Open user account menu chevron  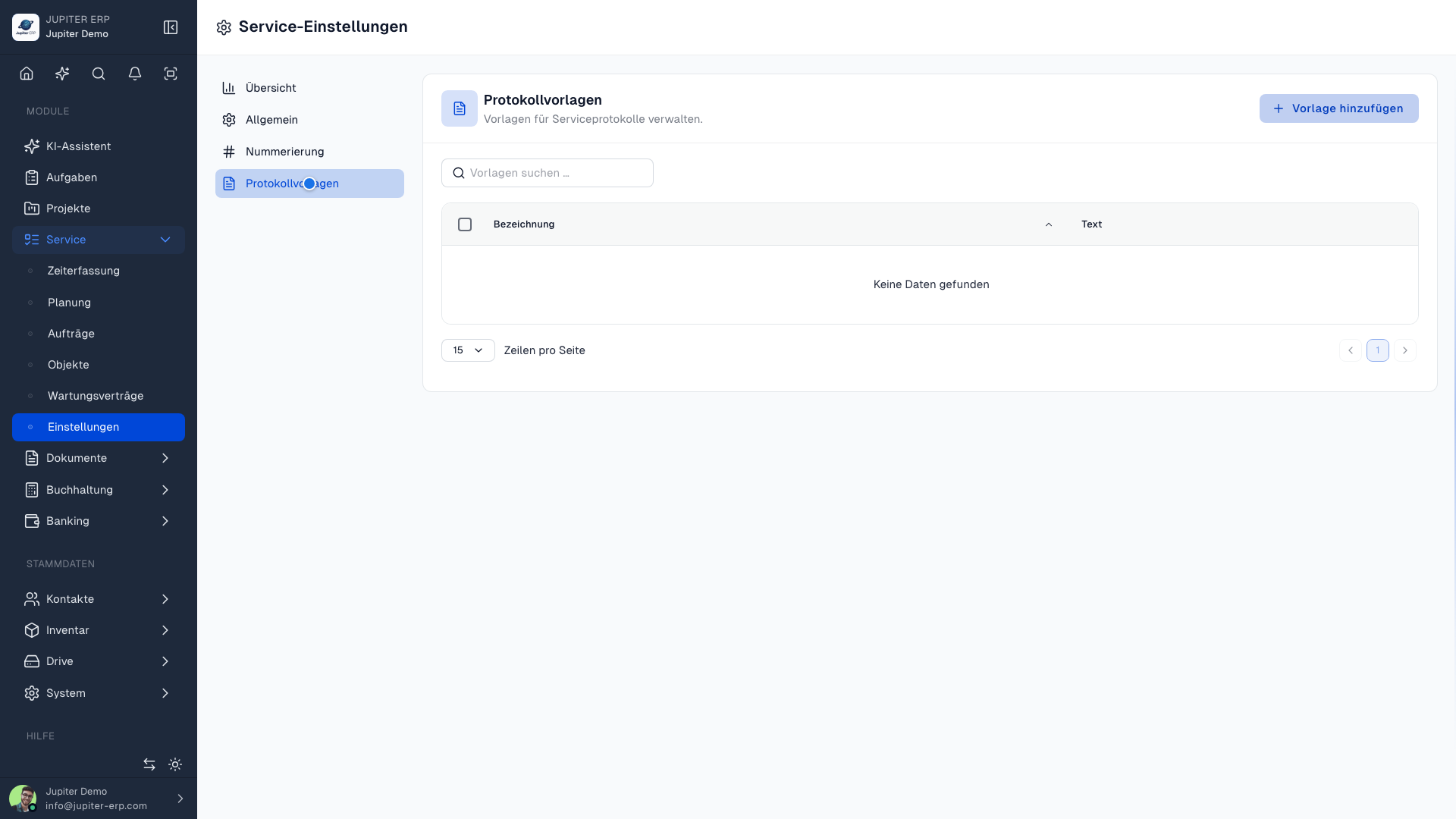coord(180,799)
